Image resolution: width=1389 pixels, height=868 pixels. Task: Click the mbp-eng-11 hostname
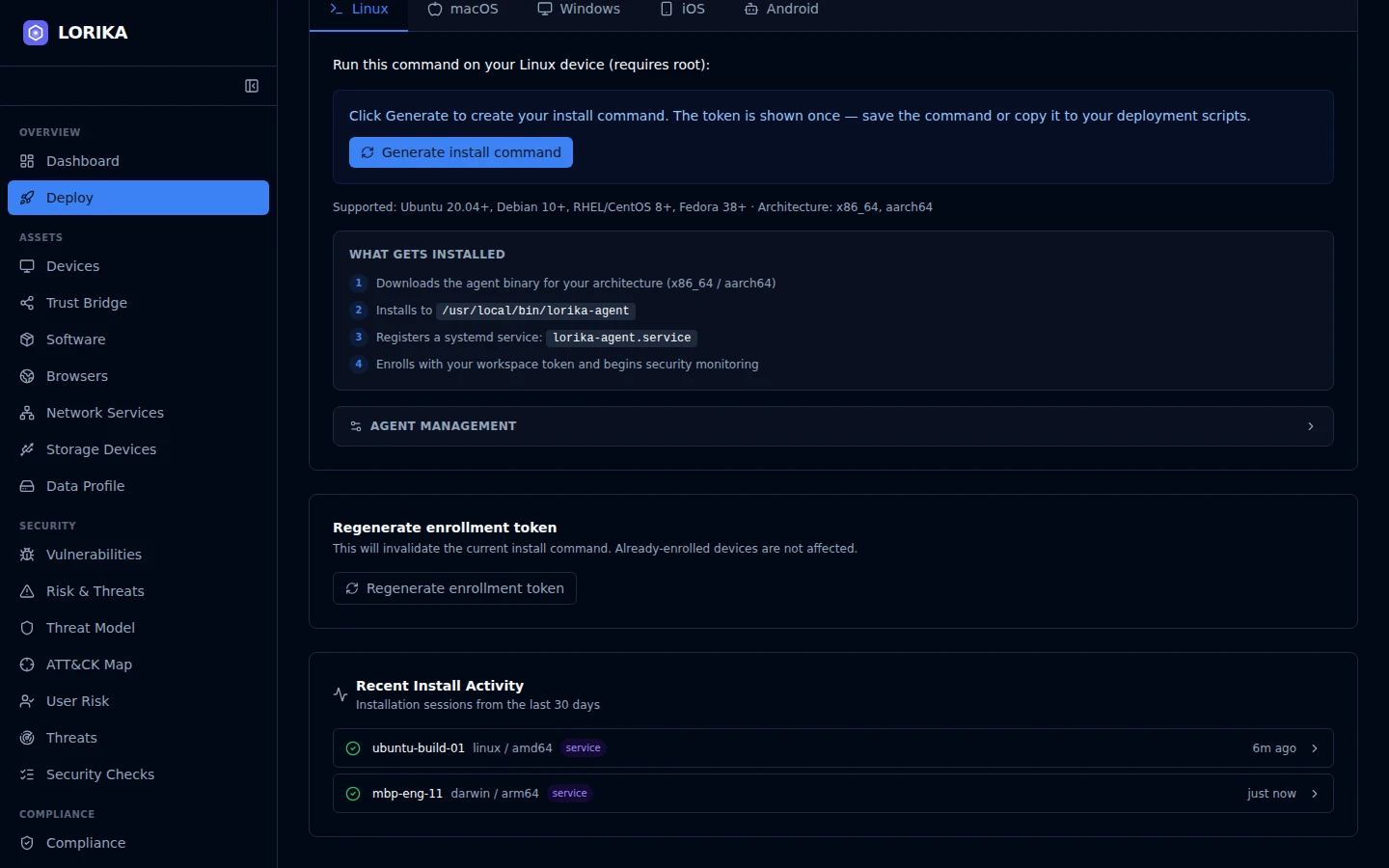click(x=407, y=794)
